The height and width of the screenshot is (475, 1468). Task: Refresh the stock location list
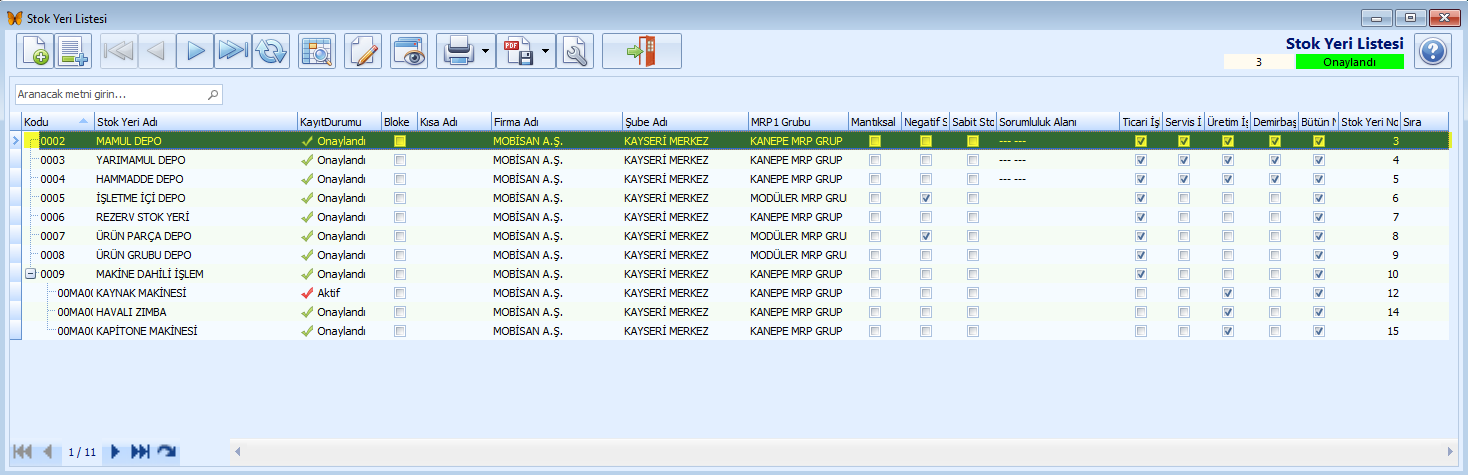point(270,51)
